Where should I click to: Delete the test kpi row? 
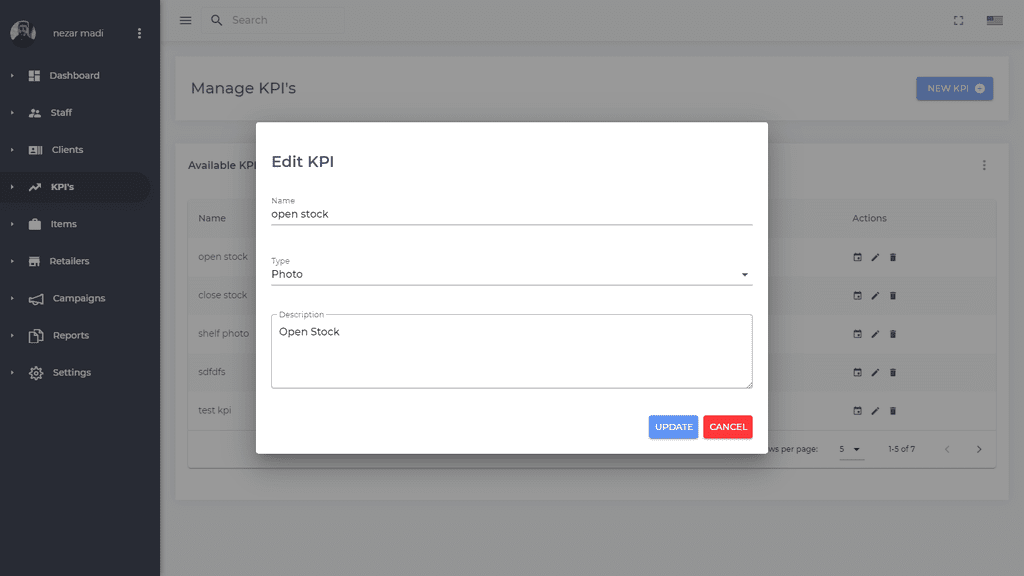tap(893, 411)
